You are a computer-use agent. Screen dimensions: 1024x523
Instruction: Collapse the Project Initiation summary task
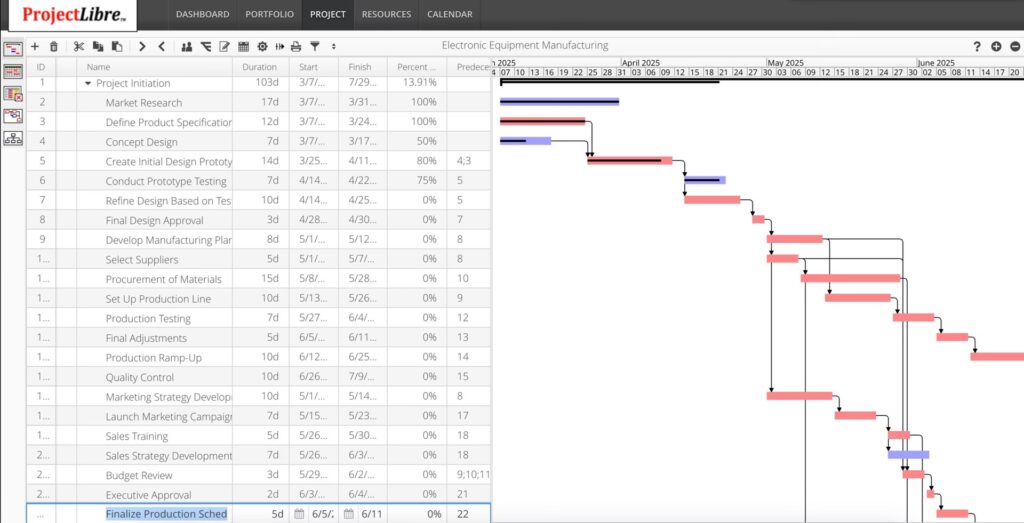coord(88,83)
